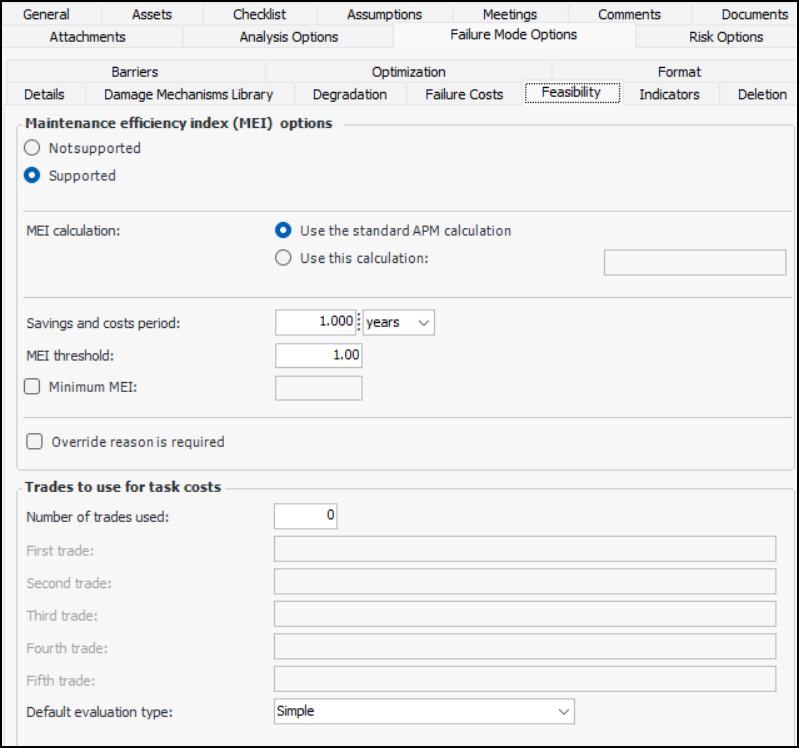Open the Indicators tab
This screenshot has height=748, width=799.
click(x=669, y=94)
